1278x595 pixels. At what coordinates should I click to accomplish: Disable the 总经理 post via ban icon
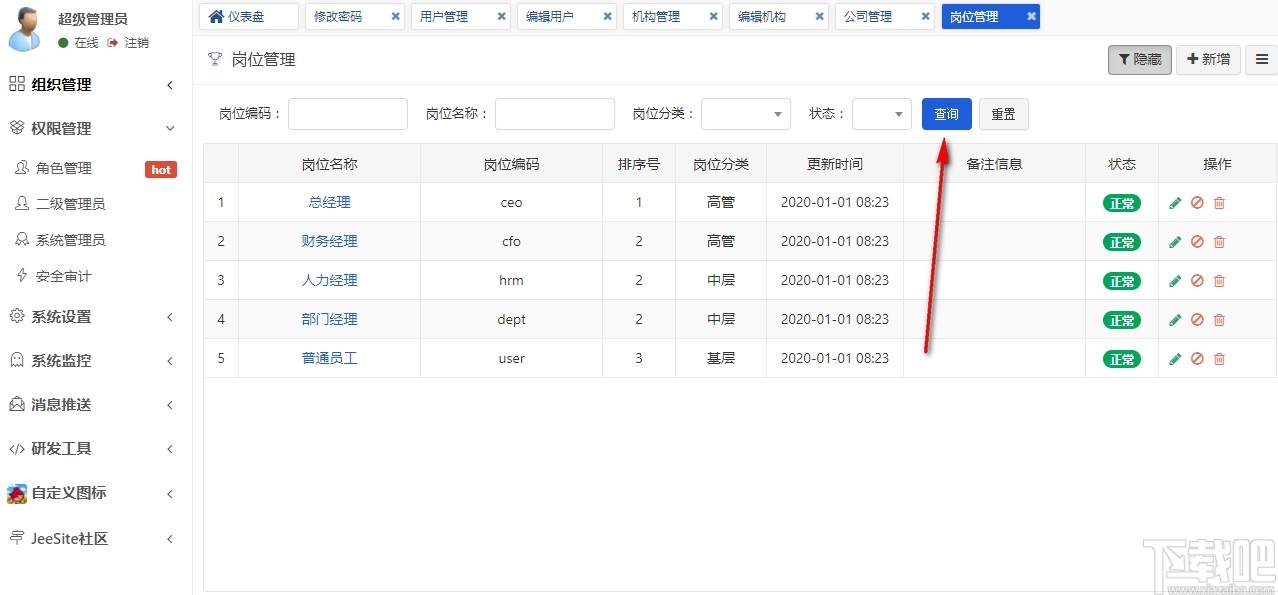point(1197,203)
